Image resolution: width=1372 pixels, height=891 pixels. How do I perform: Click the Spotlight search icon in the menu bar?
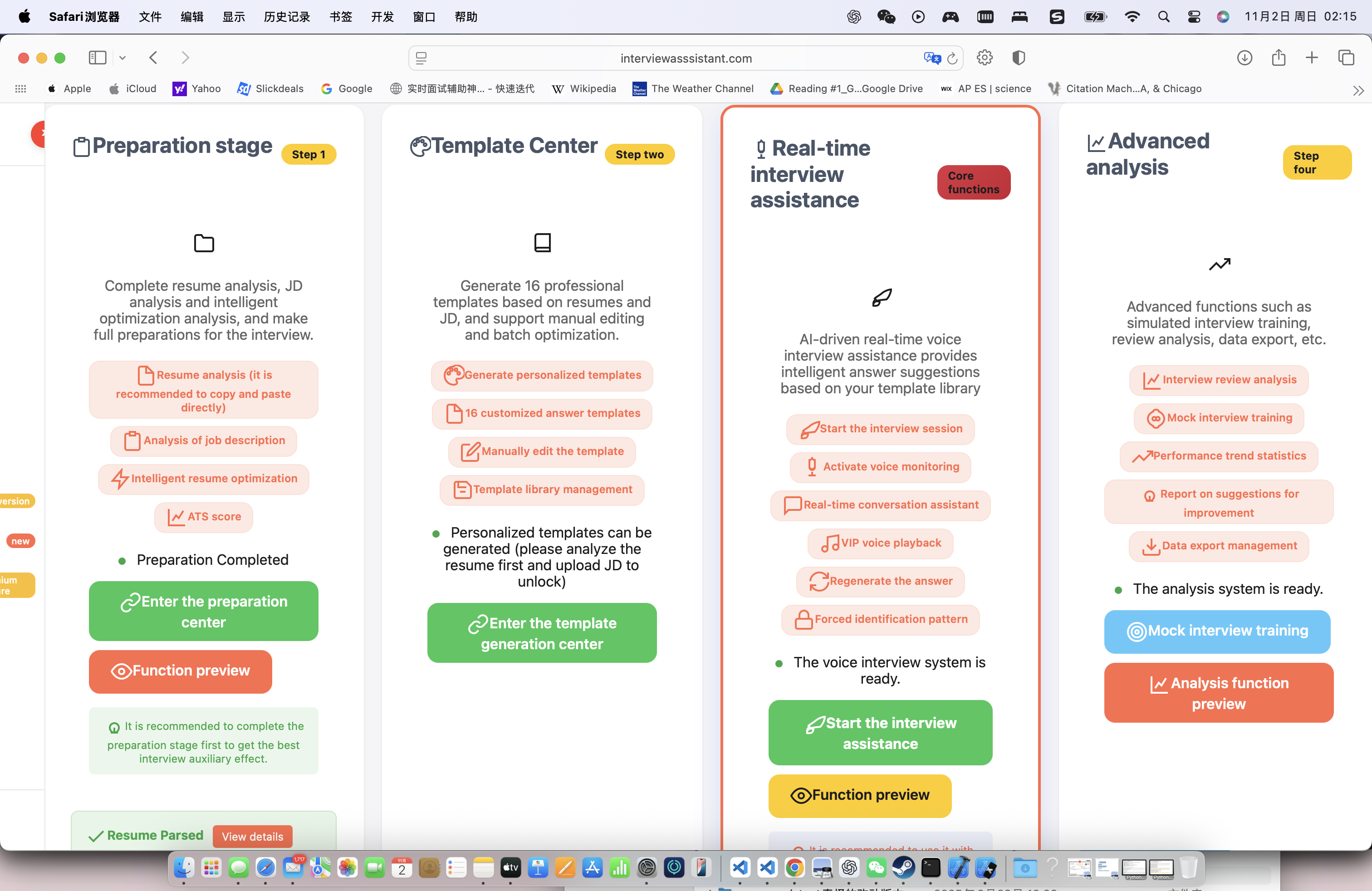tap(1164, 17)
